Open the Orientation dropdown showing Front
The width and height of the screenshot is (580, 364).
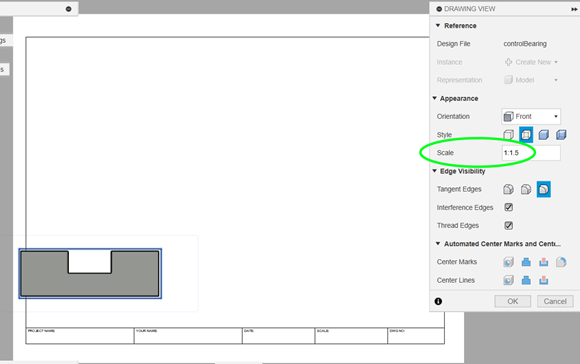click(x=531, y=116)
